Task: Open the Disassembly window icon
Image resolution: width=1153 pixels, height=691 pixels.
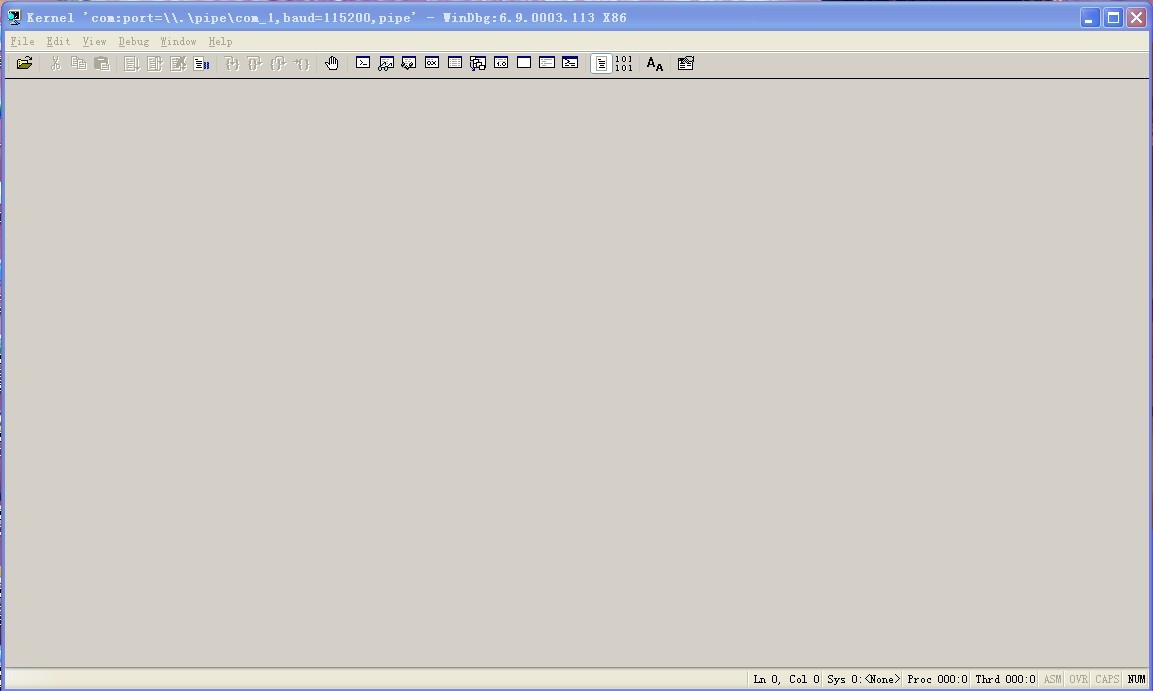Action: point(501,63)
